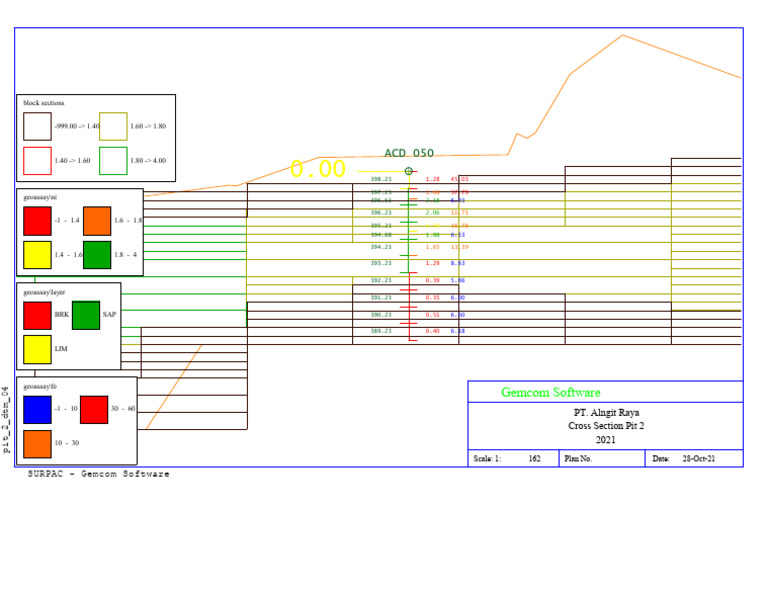The image size is (768, 594).
Task: Click the red 1.40 -> 1.60 block box
Action: click(37, 161)
